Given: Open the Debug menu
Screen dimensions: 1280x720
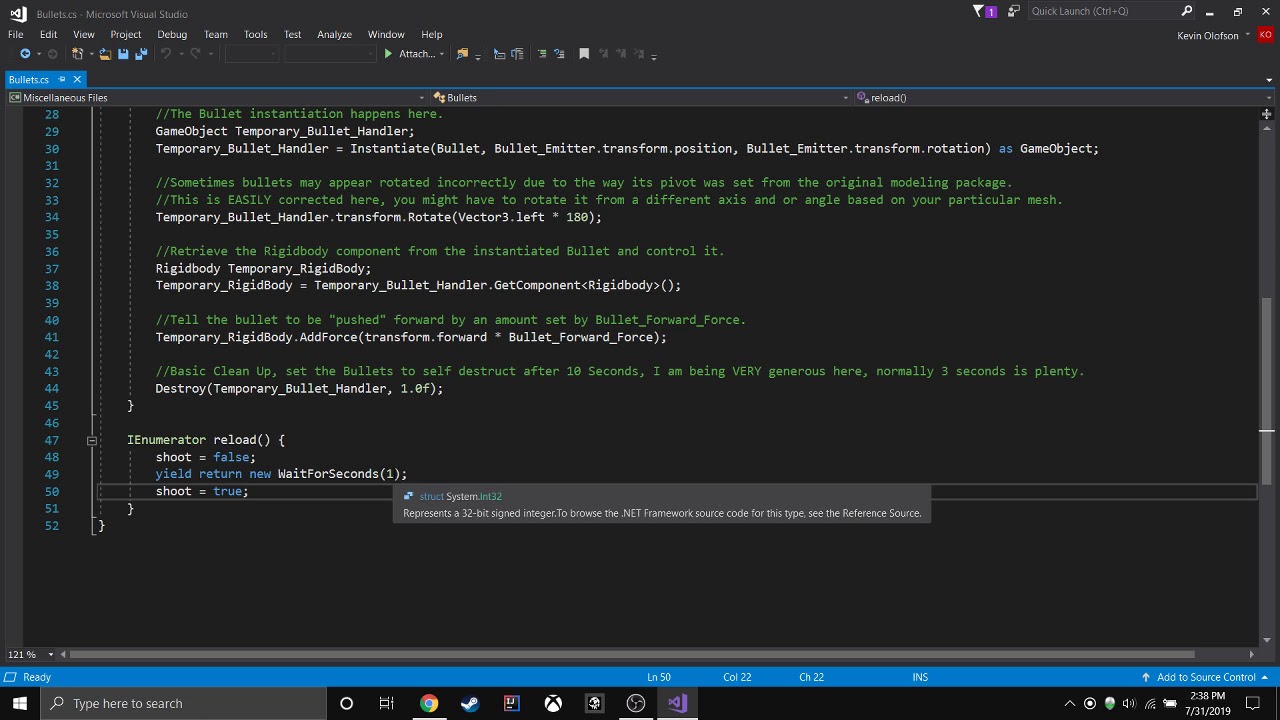Looking at the screenshot, I should [172, 34].
